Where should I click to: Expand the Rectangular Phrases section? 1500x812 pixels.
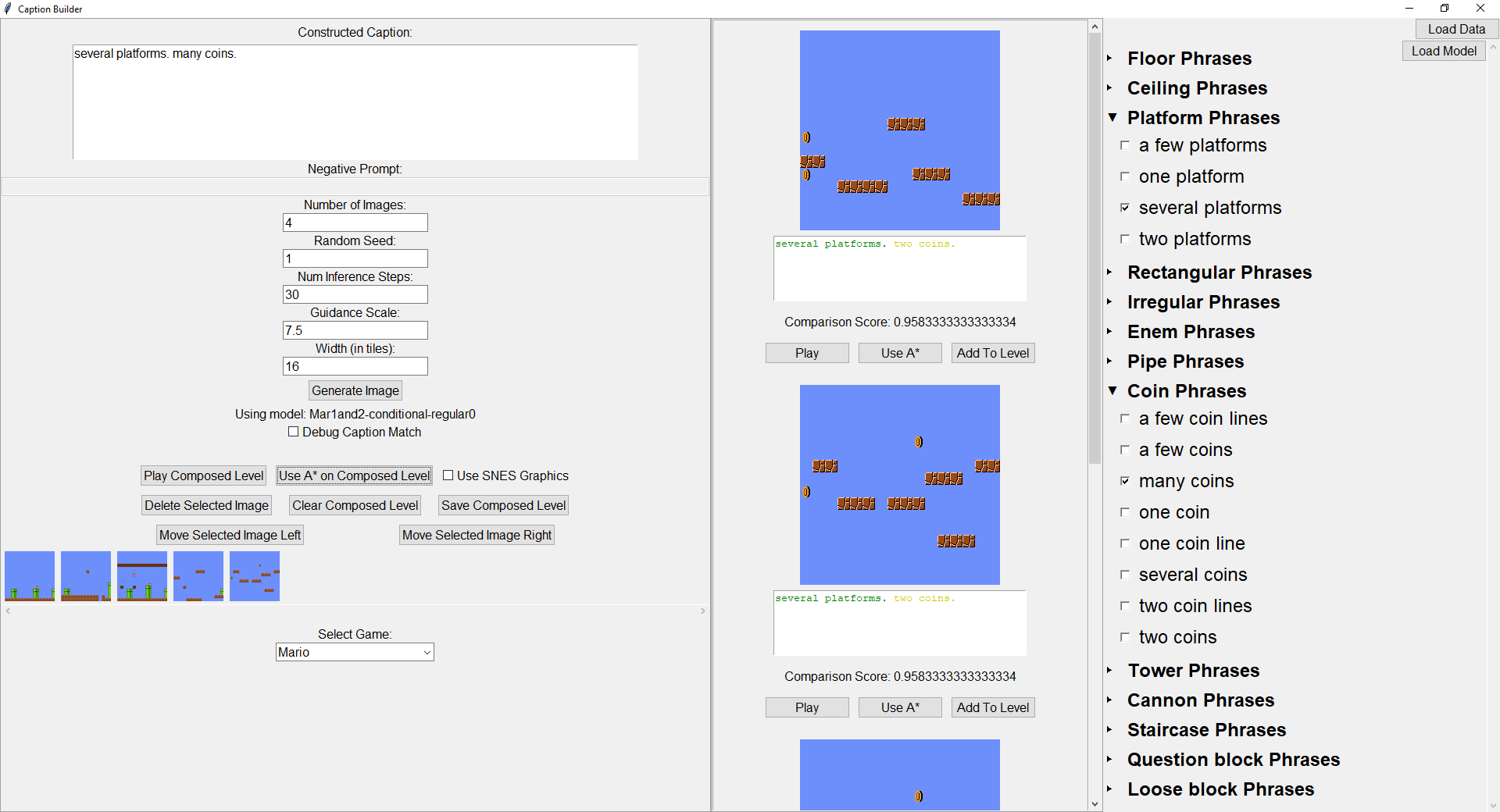(x=1109, y=272)
